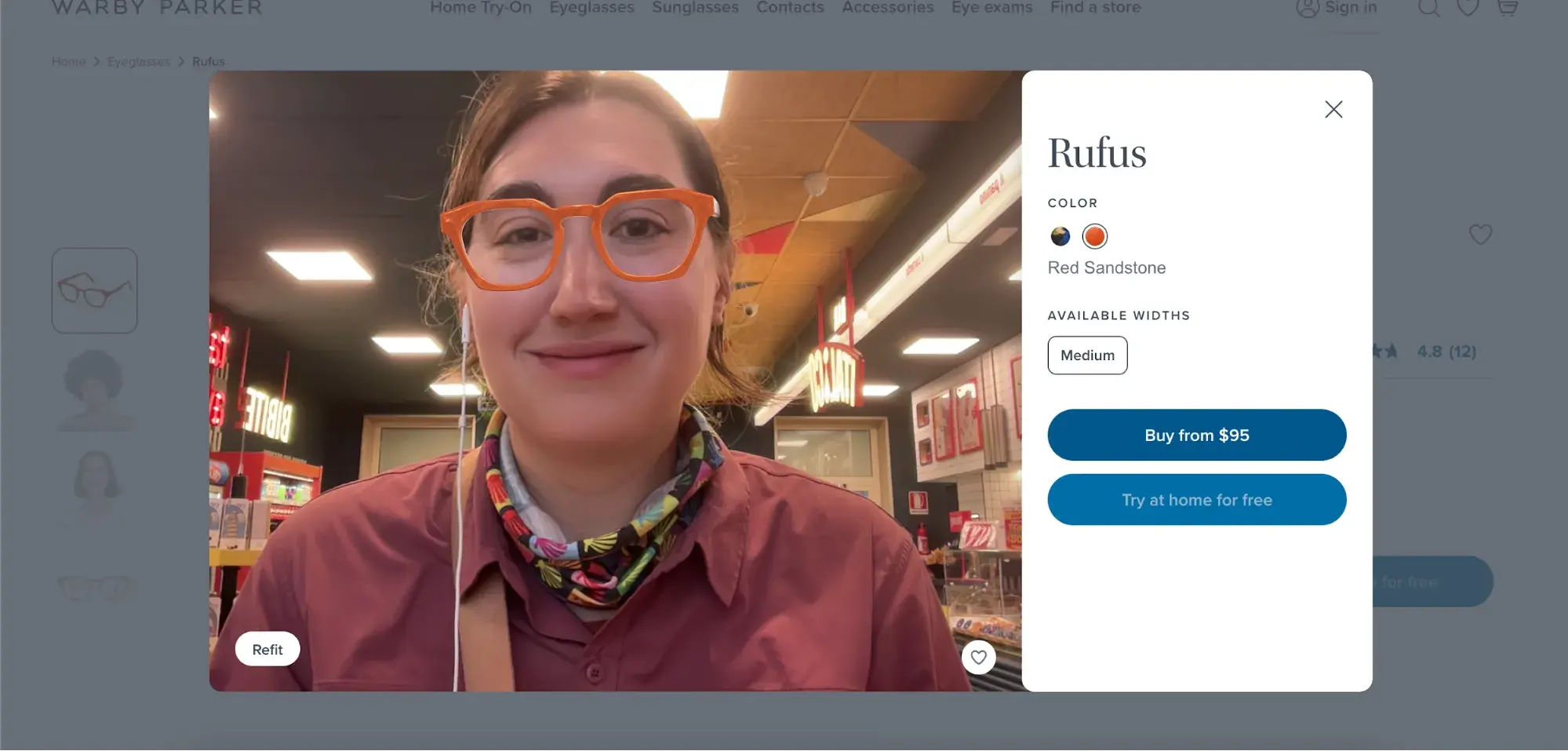Favorite the product using page heart icon
The image size is (1568, 751).
click(x=1480, y=235)
